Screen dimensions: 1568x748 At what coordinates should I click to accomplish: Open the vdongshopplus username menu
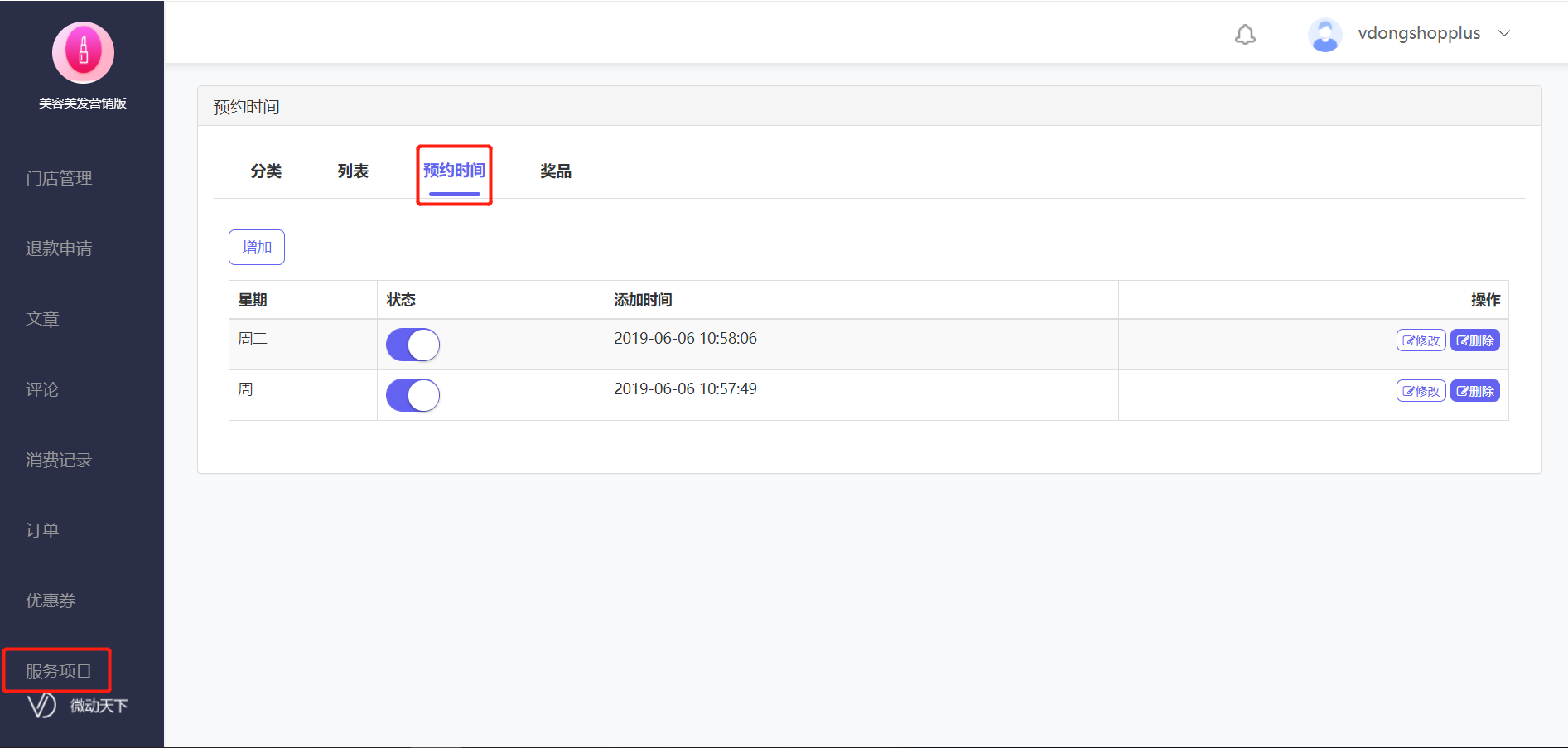1419,33
